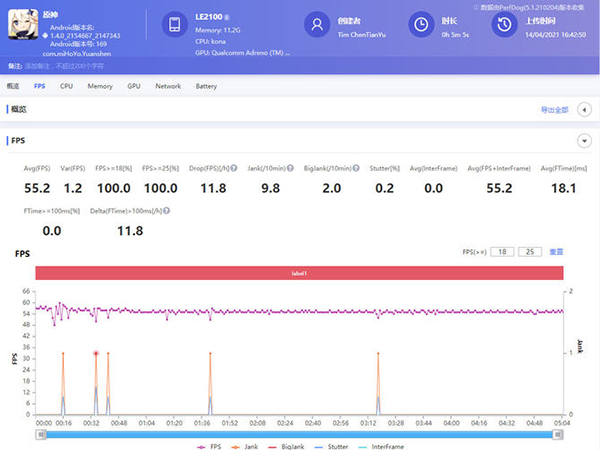
Task: Click the 重置 reset link
Action: (x=557, y=252)
